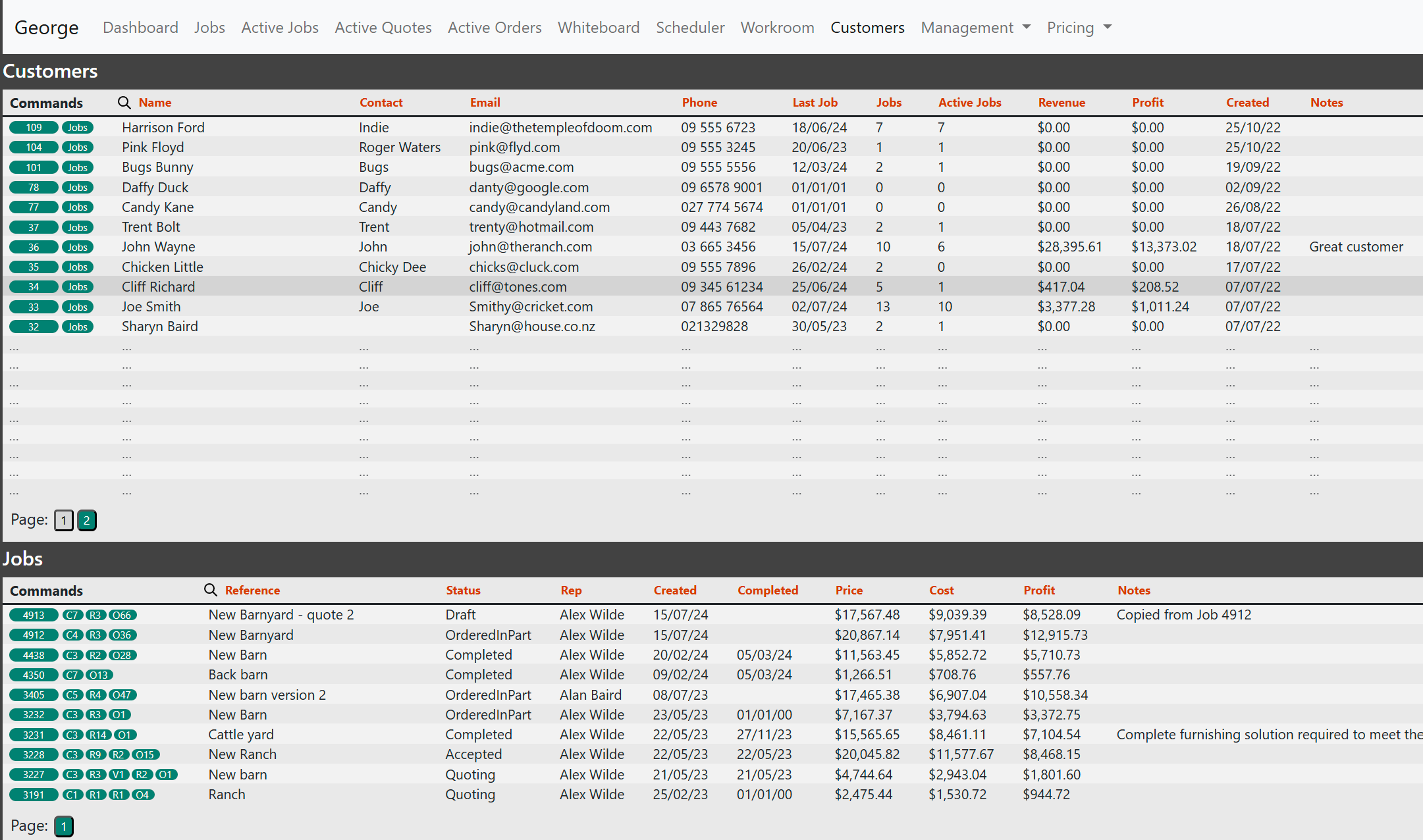Click the George brand logo link
The image size is (1423, 840).
point(46,28)
